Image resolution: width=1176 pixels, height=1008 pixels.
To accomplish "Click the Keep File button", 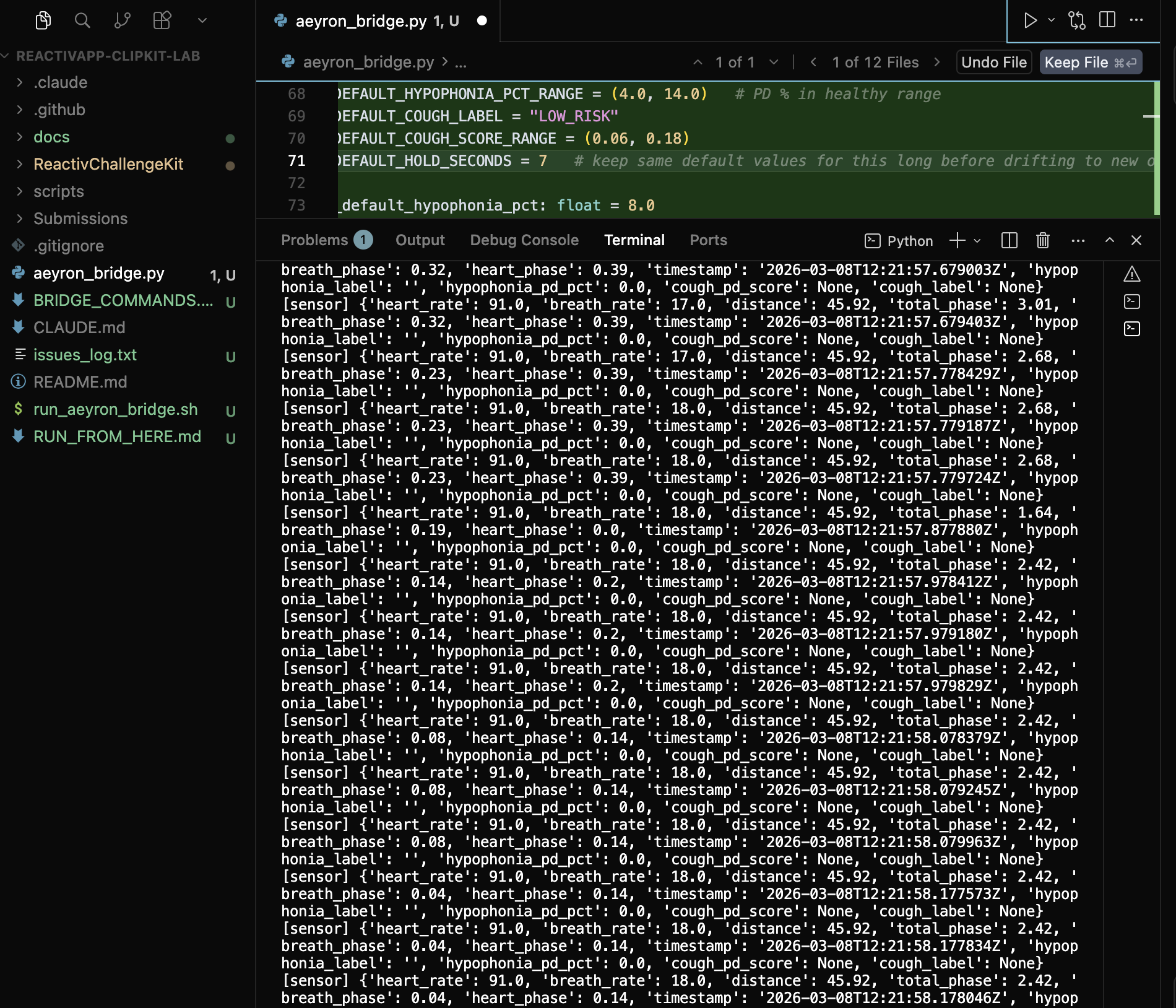I will pos(1091,62).
